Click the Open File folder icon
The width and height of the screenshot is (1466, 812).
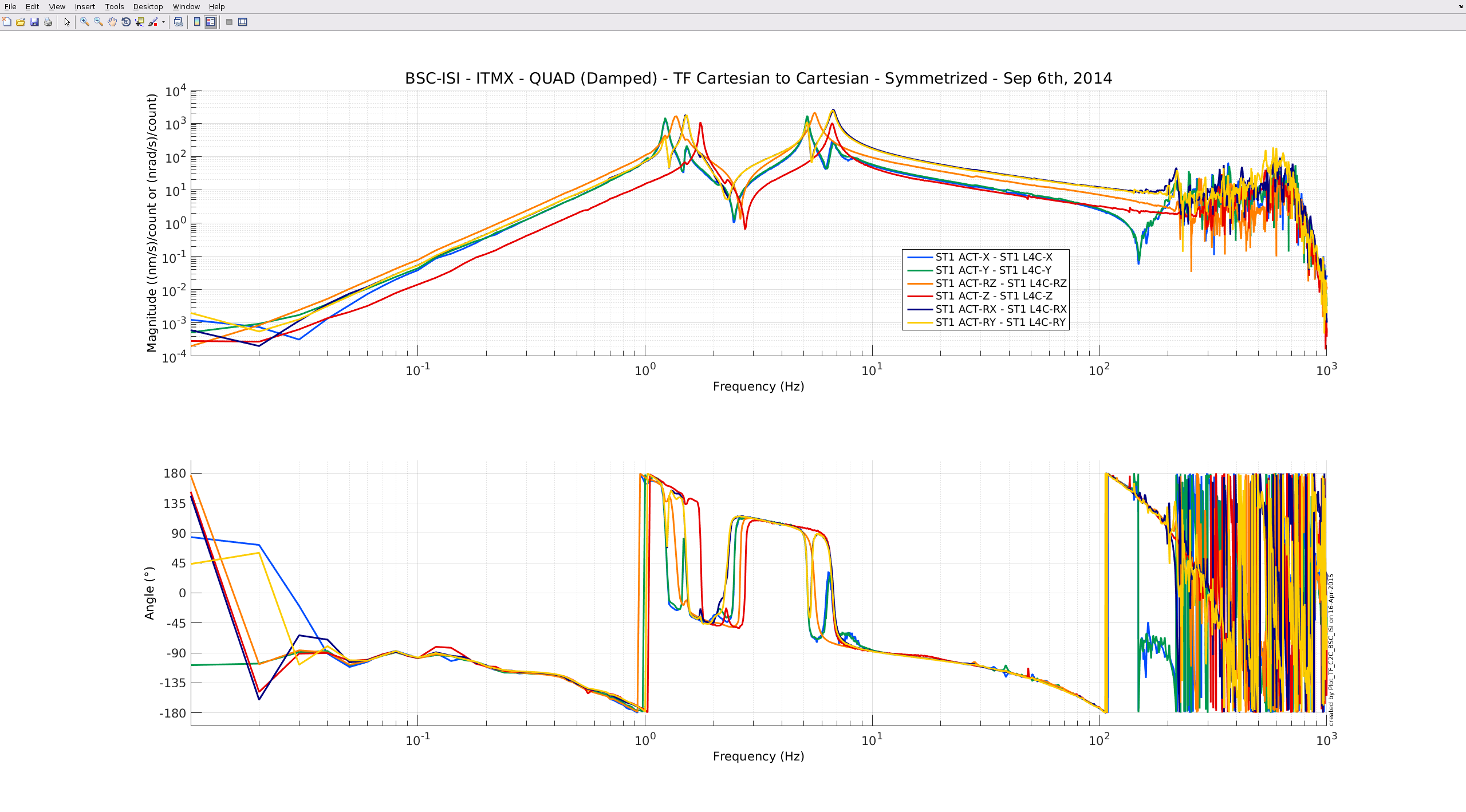pyautogui.click(x=21, y=22)
